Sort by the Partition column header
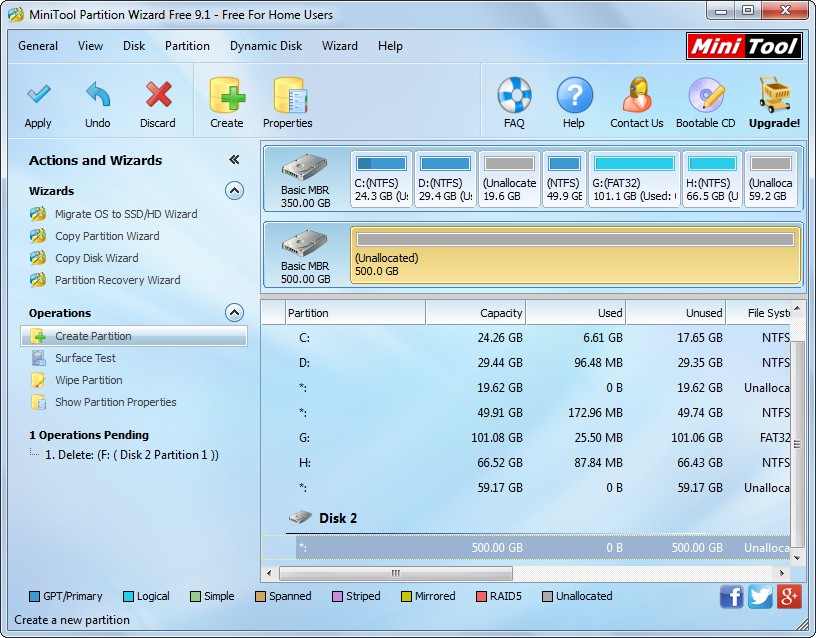This screenshot has height=638, width=816. (x=355, y=313)
